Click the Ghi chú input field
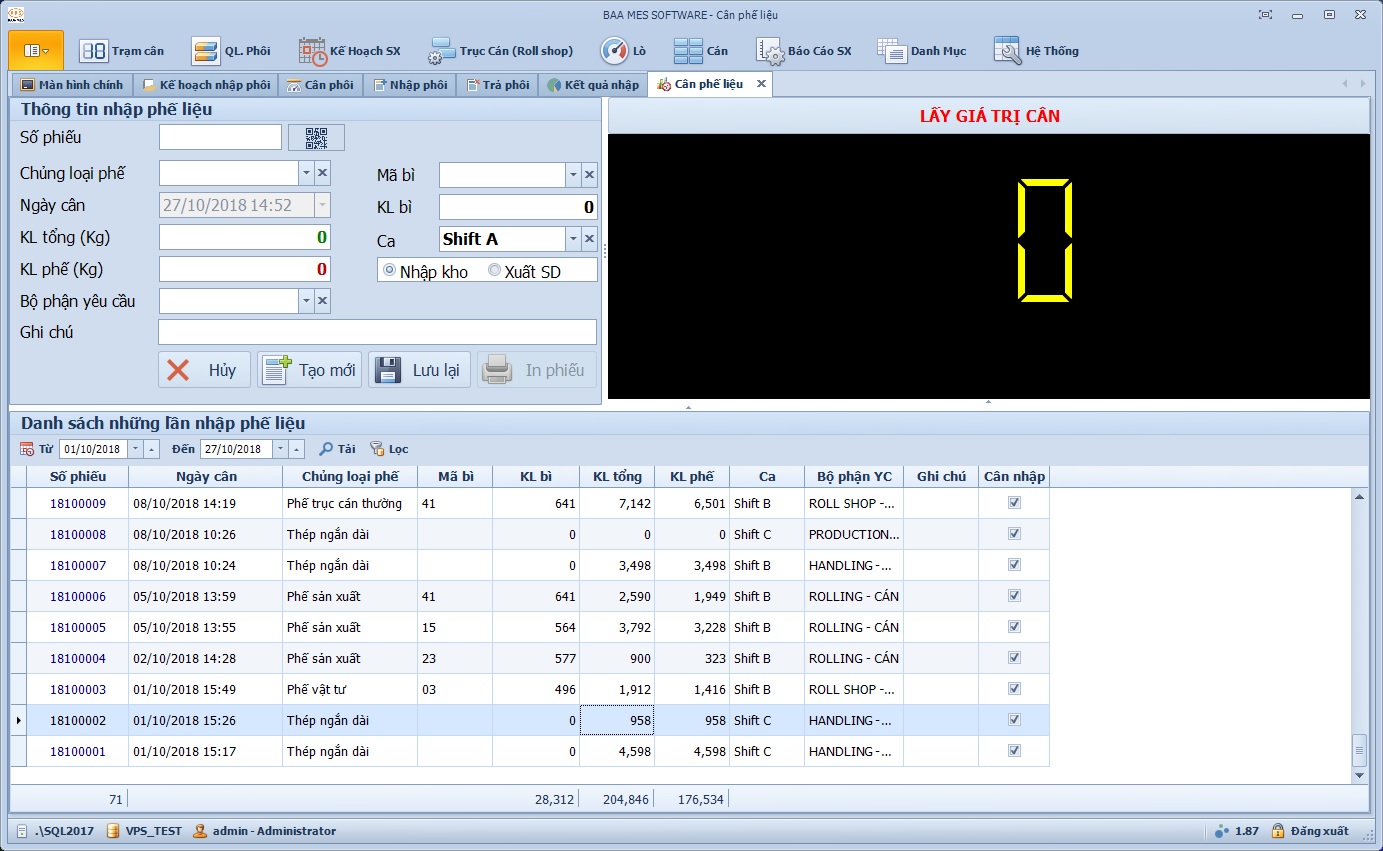 point(377,332)
